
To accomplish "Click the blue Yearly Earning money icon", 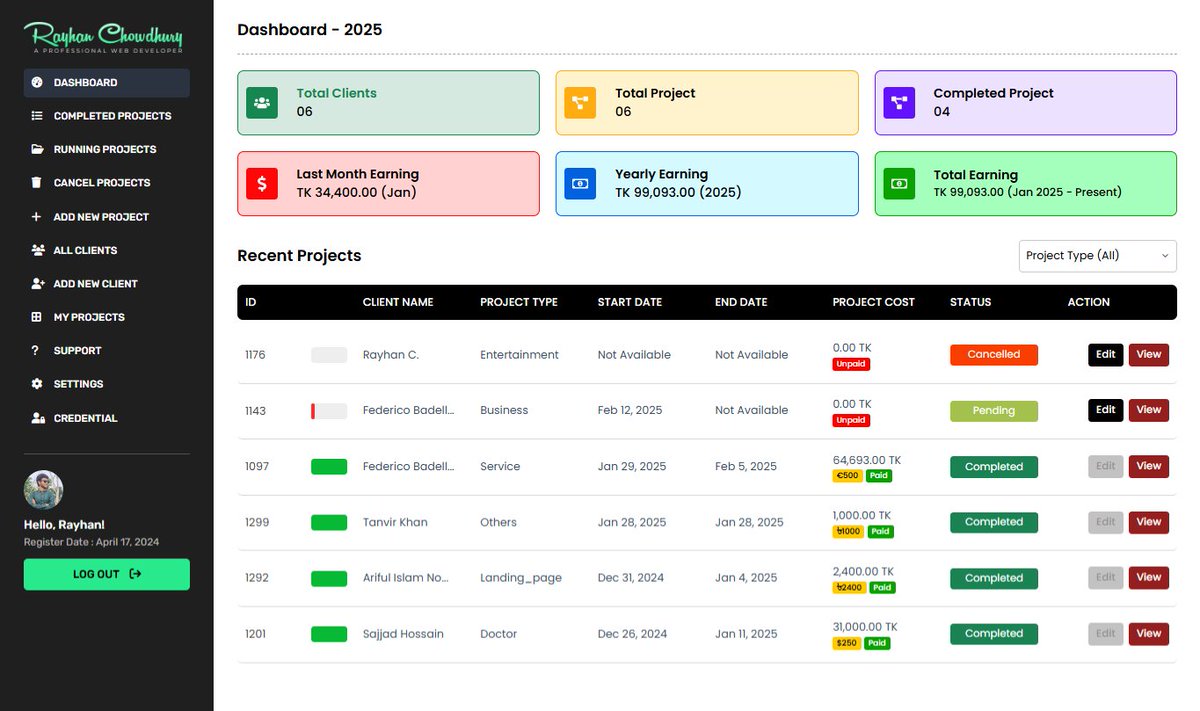I will pos(580,183).
